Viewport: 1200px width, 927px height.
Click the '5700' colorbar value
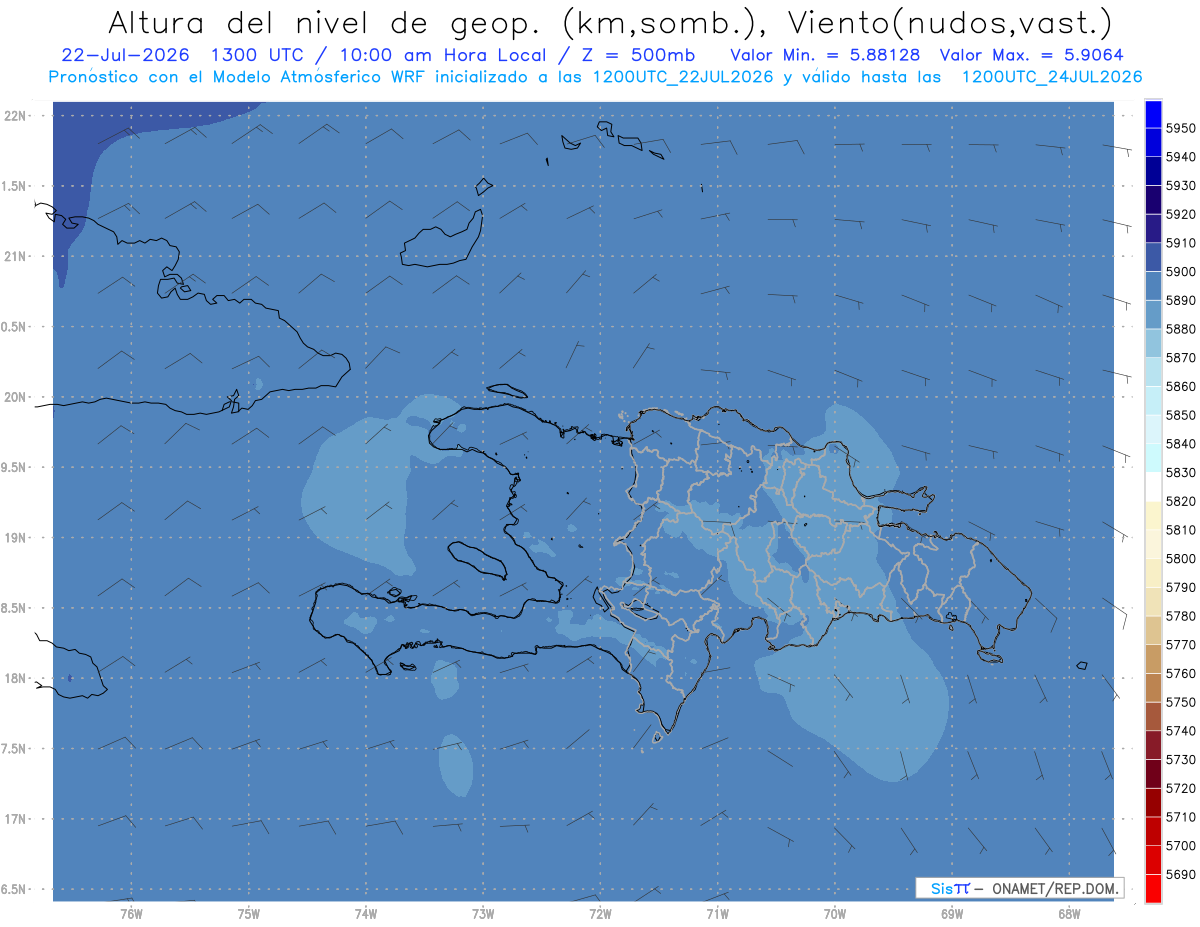[1180, 846]
